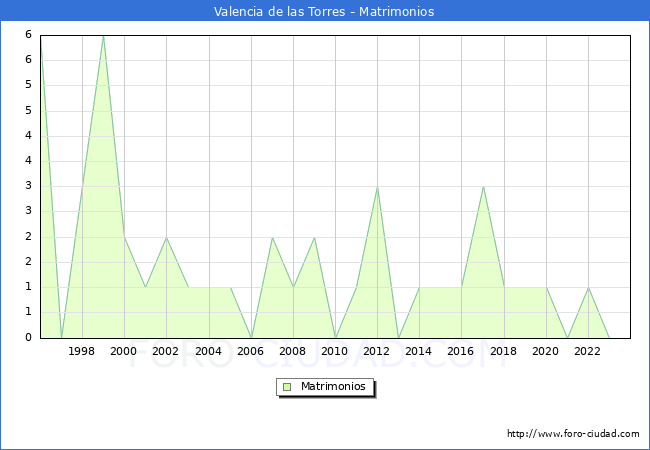Click the 2009 peak data point
The image size is (650, 450).
(x=315, y=237)
